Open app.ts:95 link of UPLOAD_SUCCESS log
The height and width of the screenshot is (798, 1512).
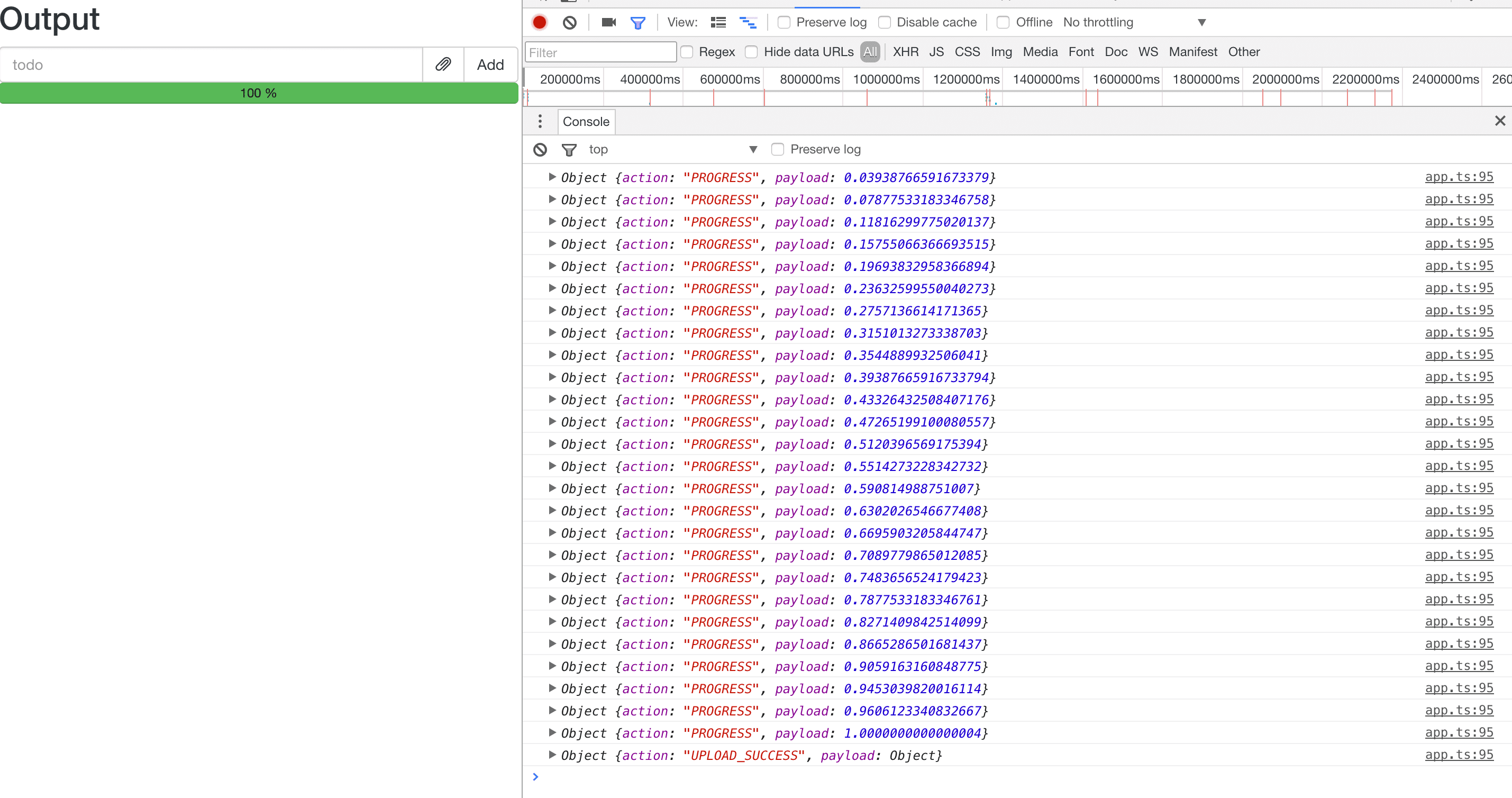click(1459, 755)
